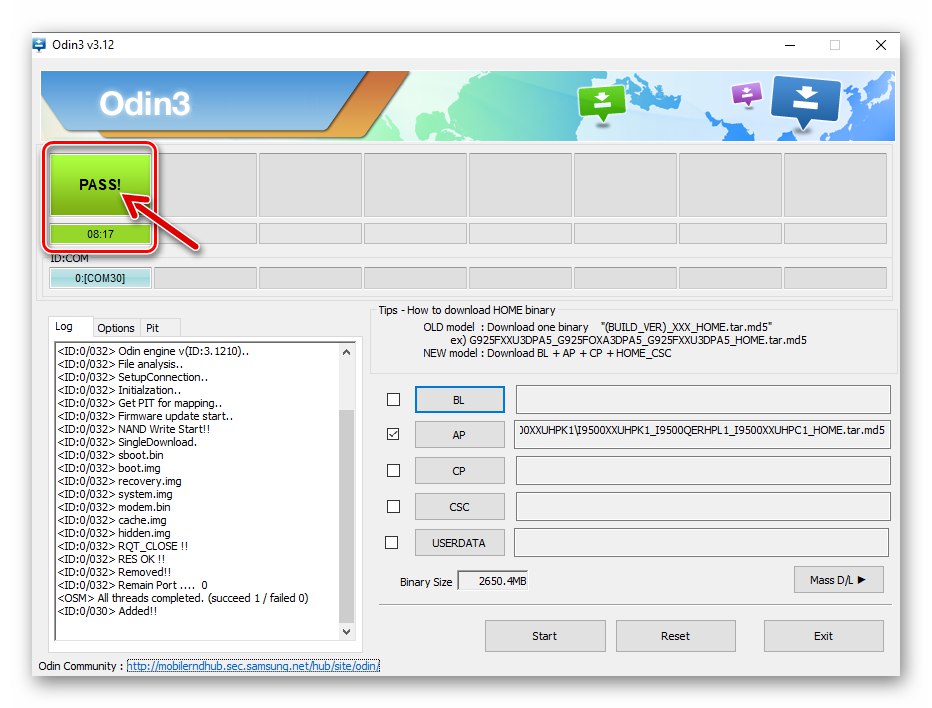Viewport: 932px width, 708px height.
Task: Click the log scrollbar down arrow
Action: 347,632
